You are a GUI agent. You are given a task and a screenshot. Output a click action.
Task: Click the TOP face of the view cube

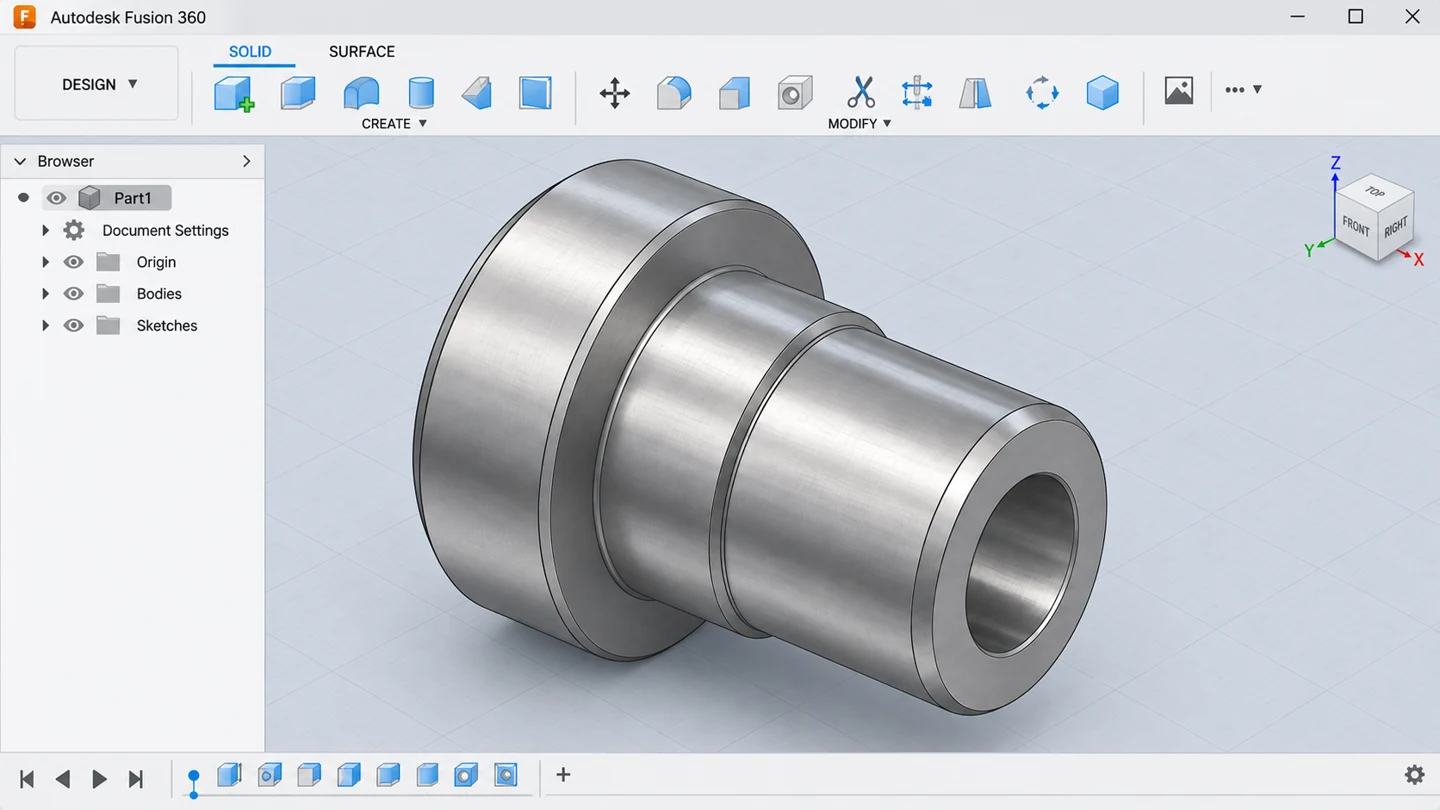(1375, 192)
